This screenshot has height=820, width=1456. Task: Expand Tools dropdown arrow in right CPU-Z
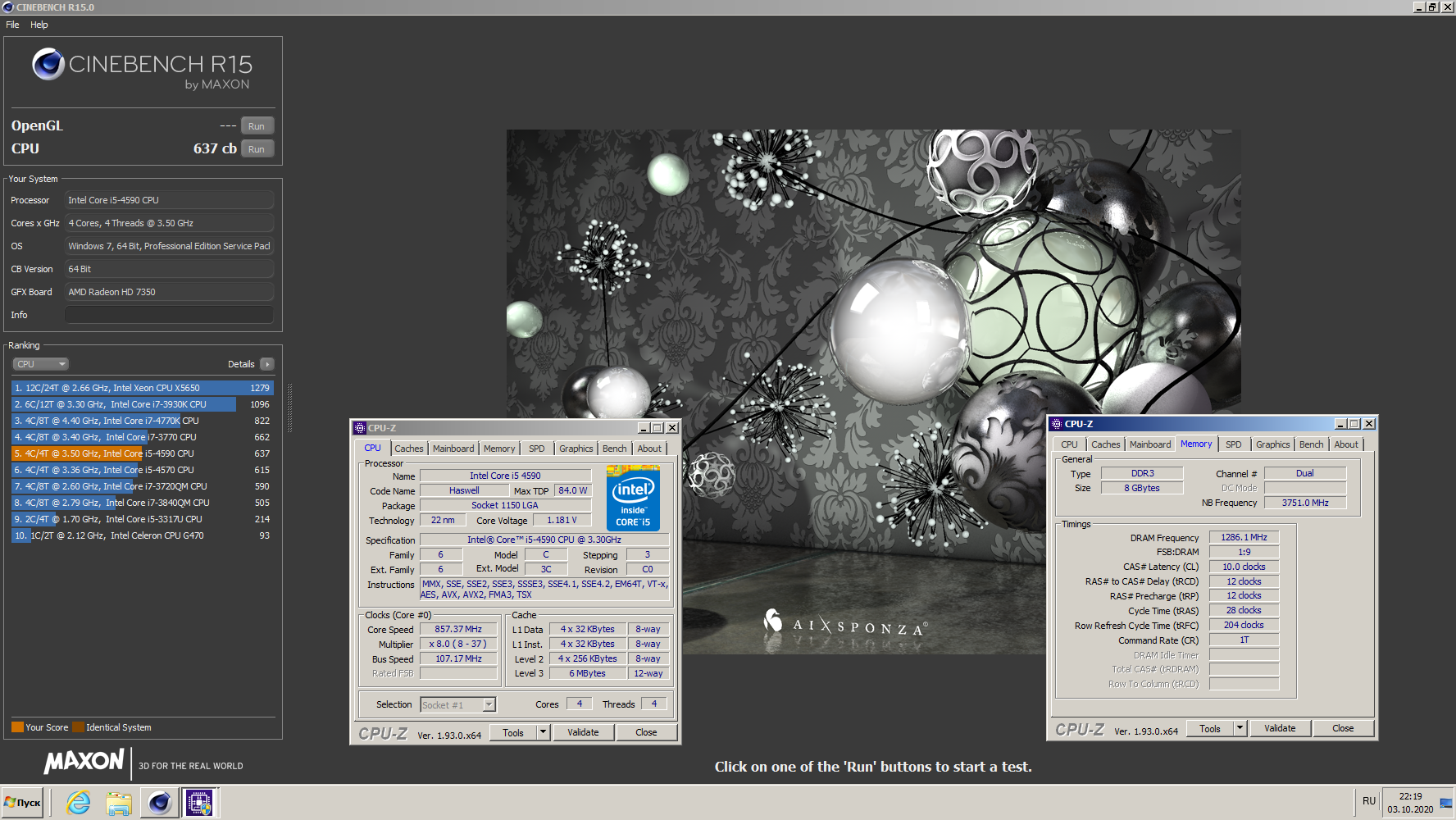pos(1240,728)
